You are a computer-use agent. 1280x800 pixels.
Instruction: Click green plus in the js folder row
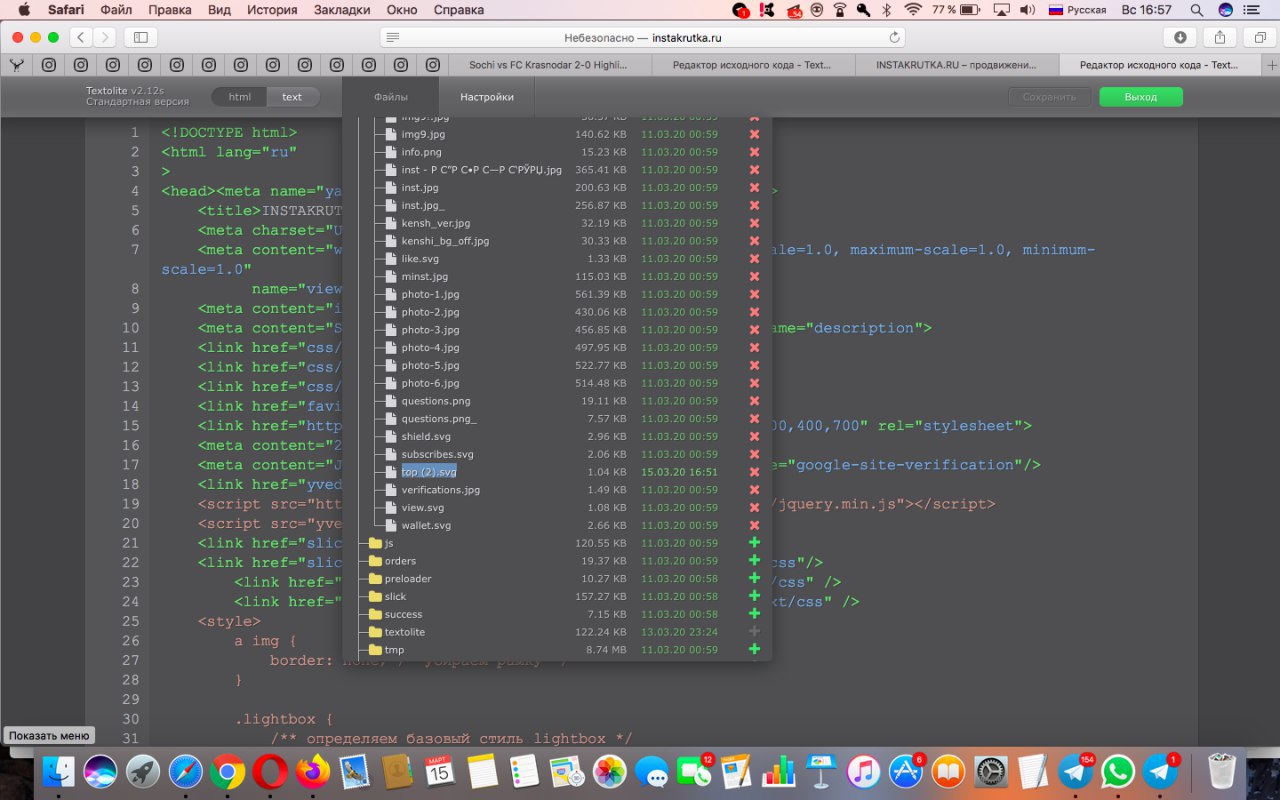(754, 543)
